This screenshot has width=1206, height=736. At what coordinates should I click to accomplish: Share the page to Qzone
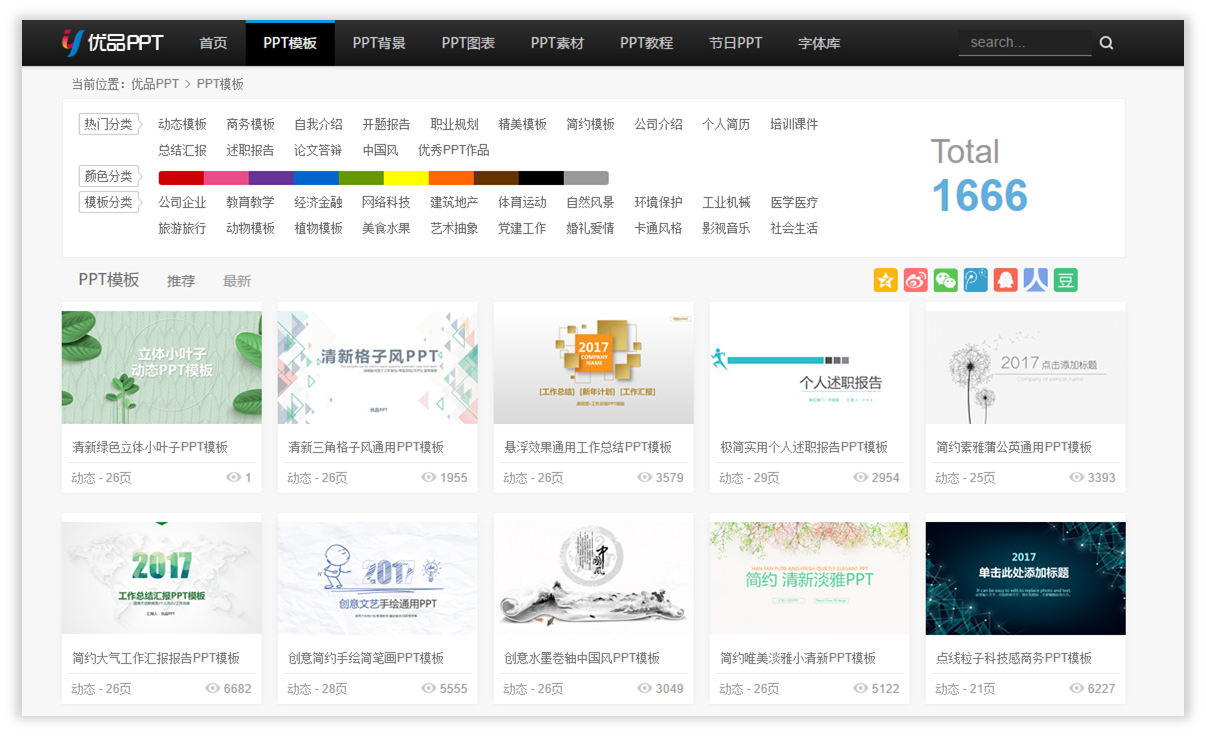tap(885, 280)
